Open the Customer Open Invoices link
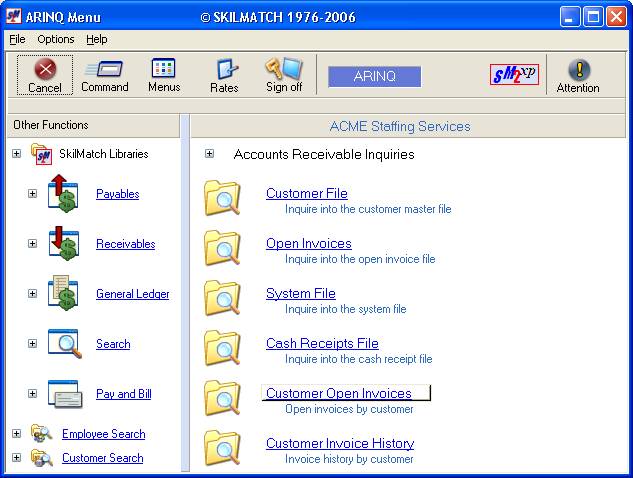This screenshot has width=633, height=478. click(x=339, y=394)
